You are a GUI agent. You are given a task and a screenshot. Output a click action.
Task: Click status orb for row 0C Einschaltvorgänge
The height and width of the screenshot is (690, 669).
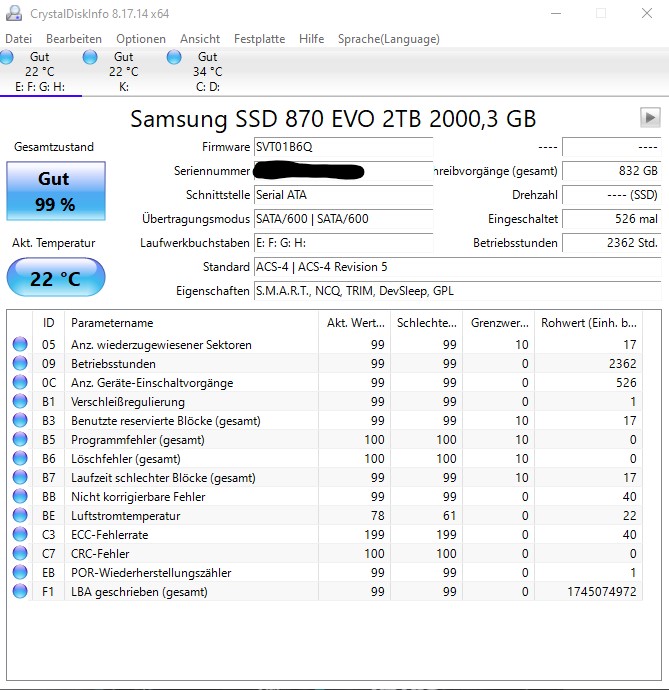(x=20, y=382)
